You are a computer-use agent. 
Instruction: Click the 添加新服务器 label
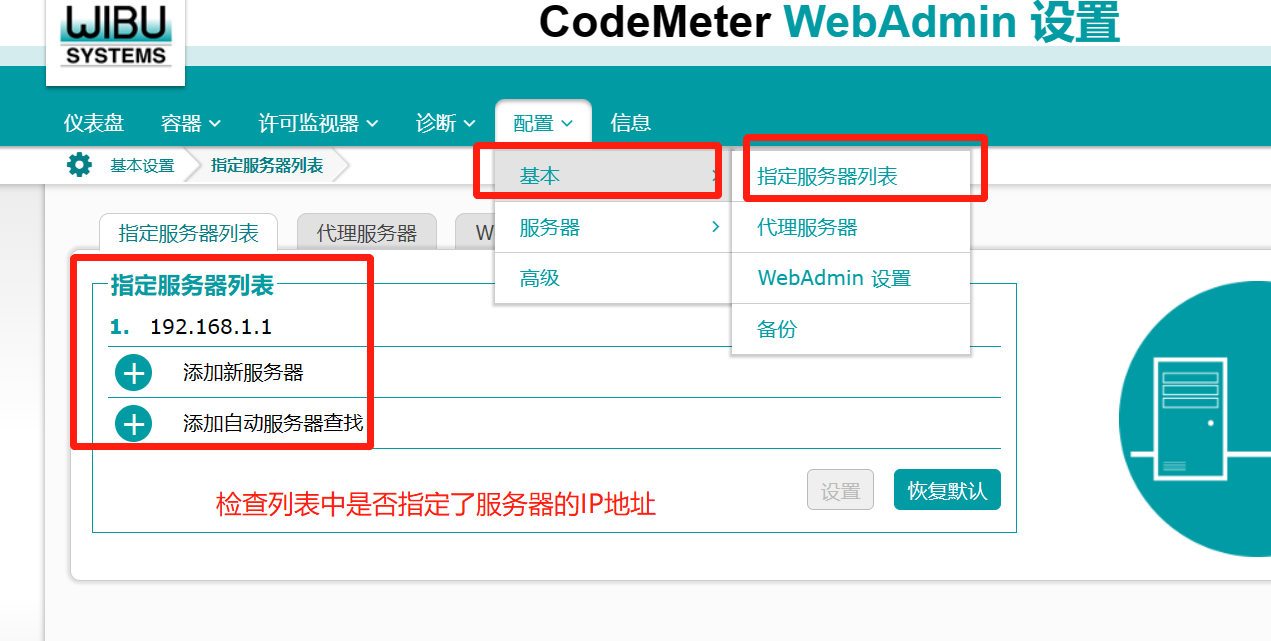click(243, 373)
